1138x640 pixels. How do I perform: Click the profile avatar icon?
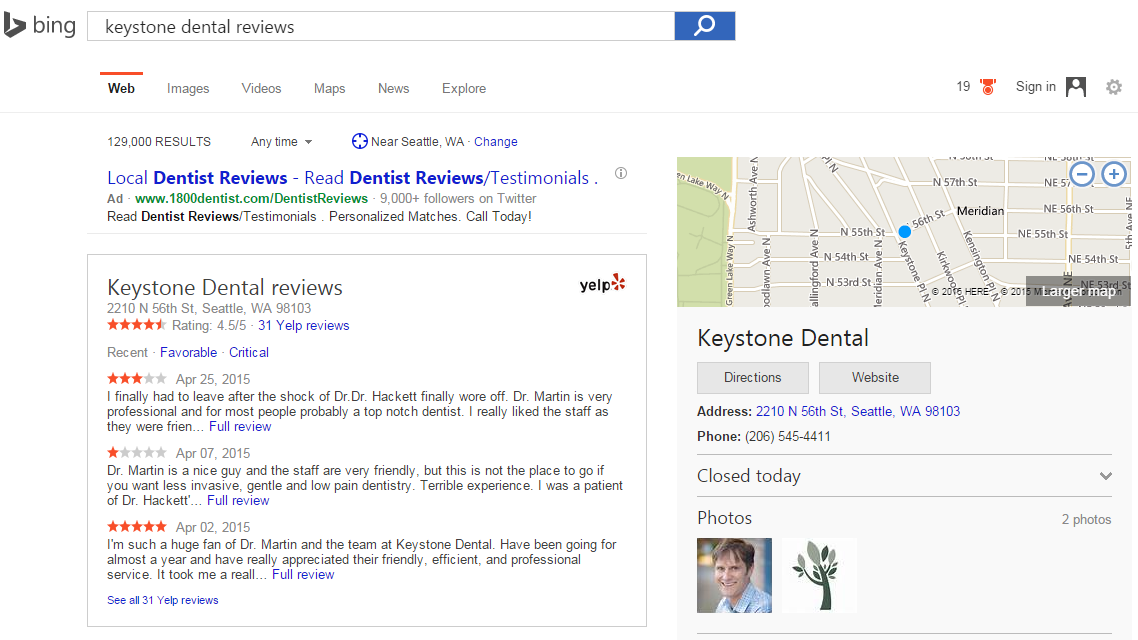pos(1076,87)
